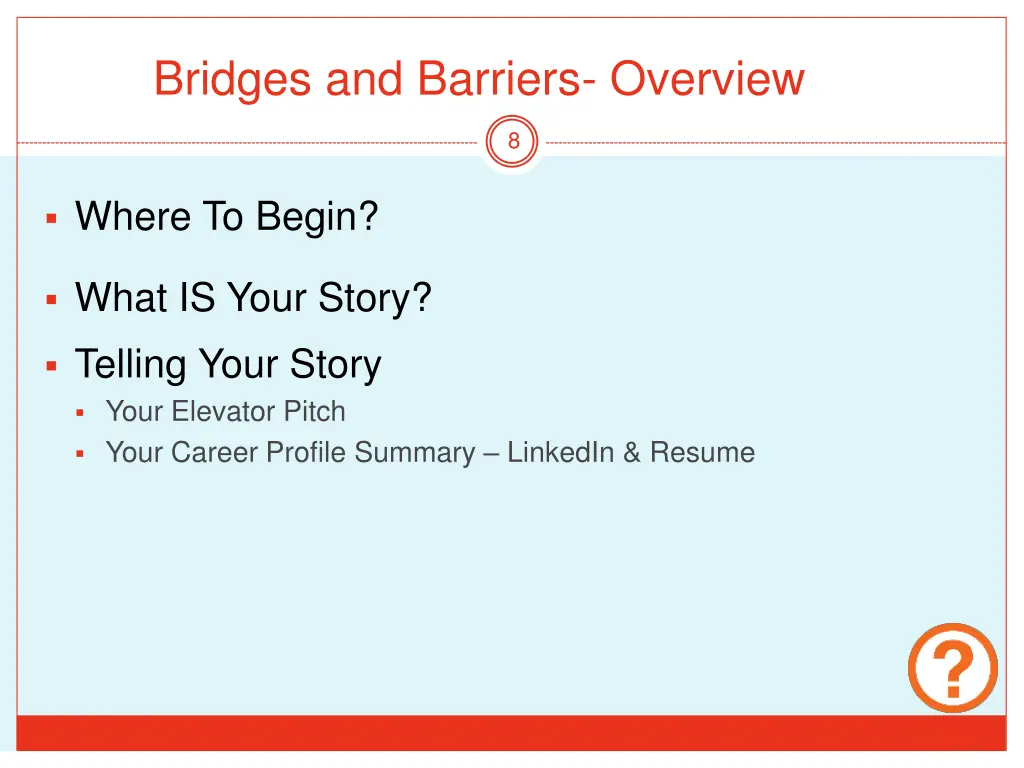The image size is (1024, 768).
Task: Click the word LinkedIn in the sub-bullet
Action: 560,452
